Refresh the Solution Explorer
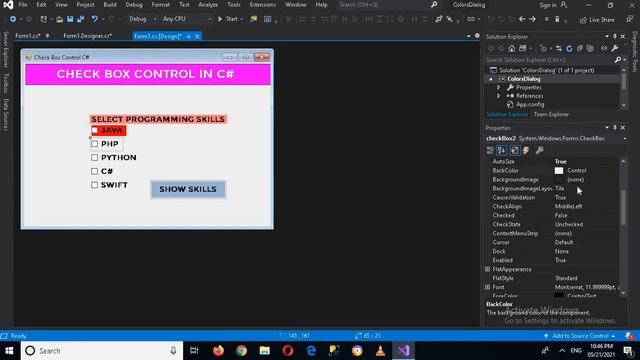The height and width of the screenshot is (360, 640). (x=569, y=49)
